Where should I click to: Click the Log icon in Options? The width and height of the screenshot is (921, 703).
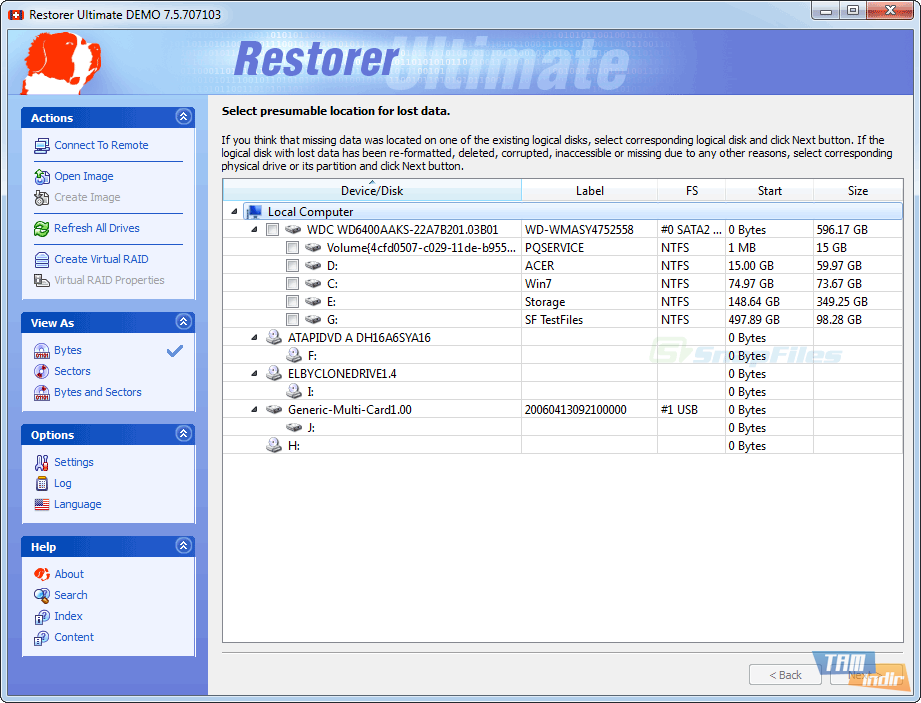pos(42,484)
